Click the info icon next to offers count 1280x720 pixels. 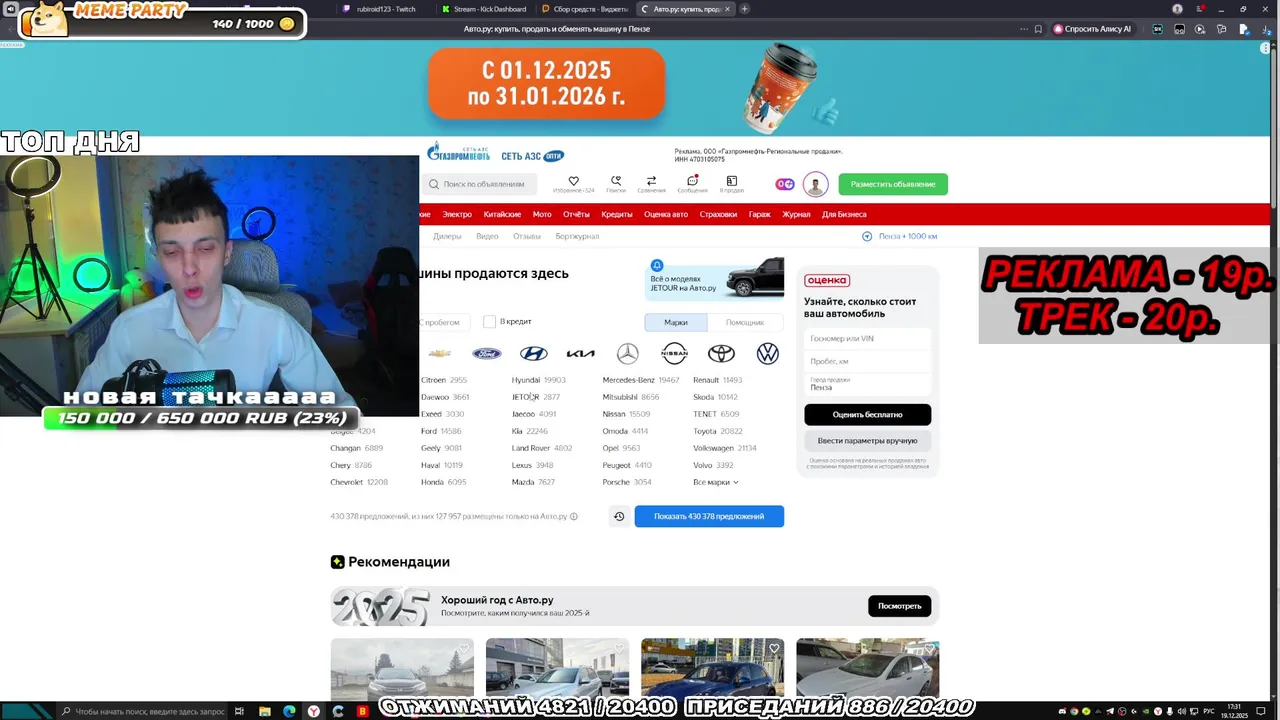pos(574,517)
